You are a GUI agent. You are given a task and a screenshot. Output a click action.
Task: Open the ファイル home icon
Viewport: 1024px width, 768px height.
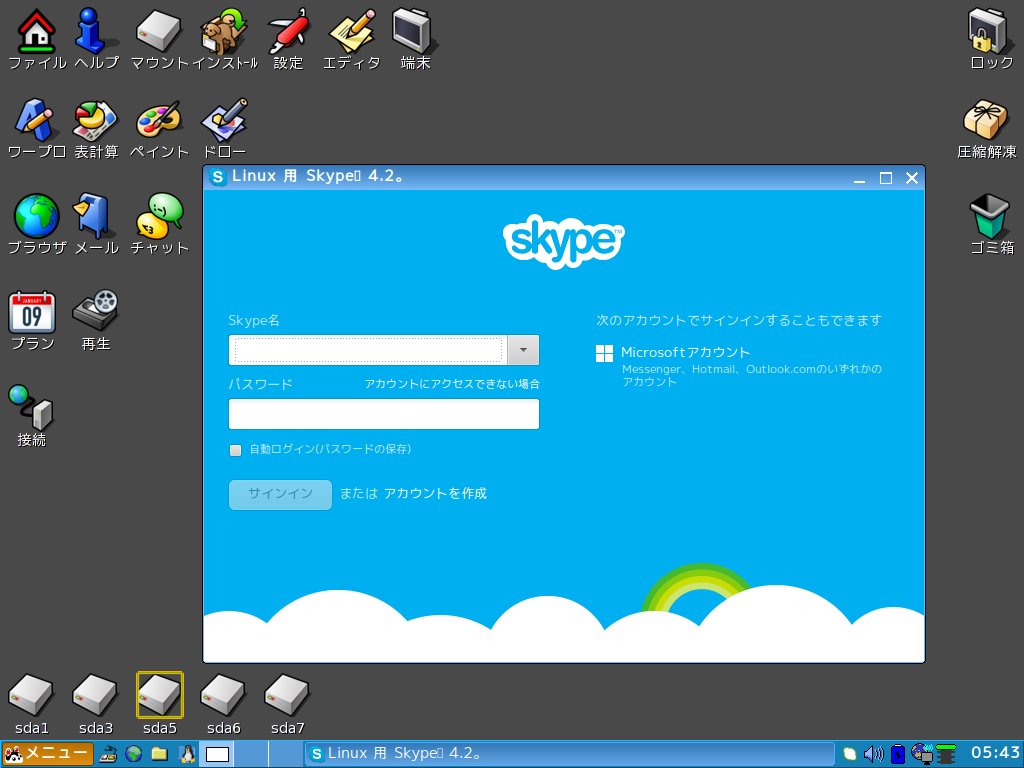coord(36,31)
